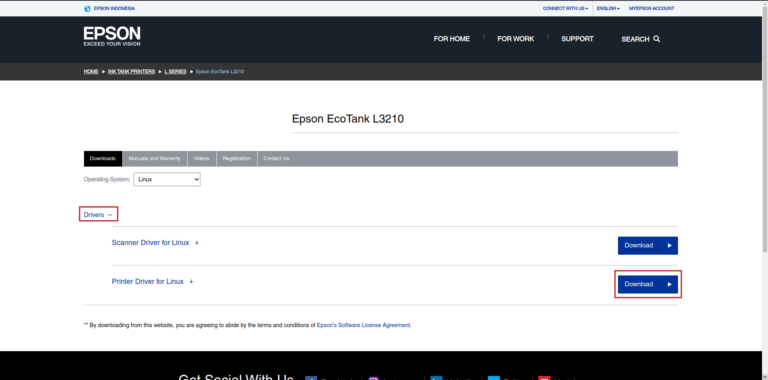Expand Printer Driver for Linux details
This screenshot has width=768, height=380.
(153, 282)
